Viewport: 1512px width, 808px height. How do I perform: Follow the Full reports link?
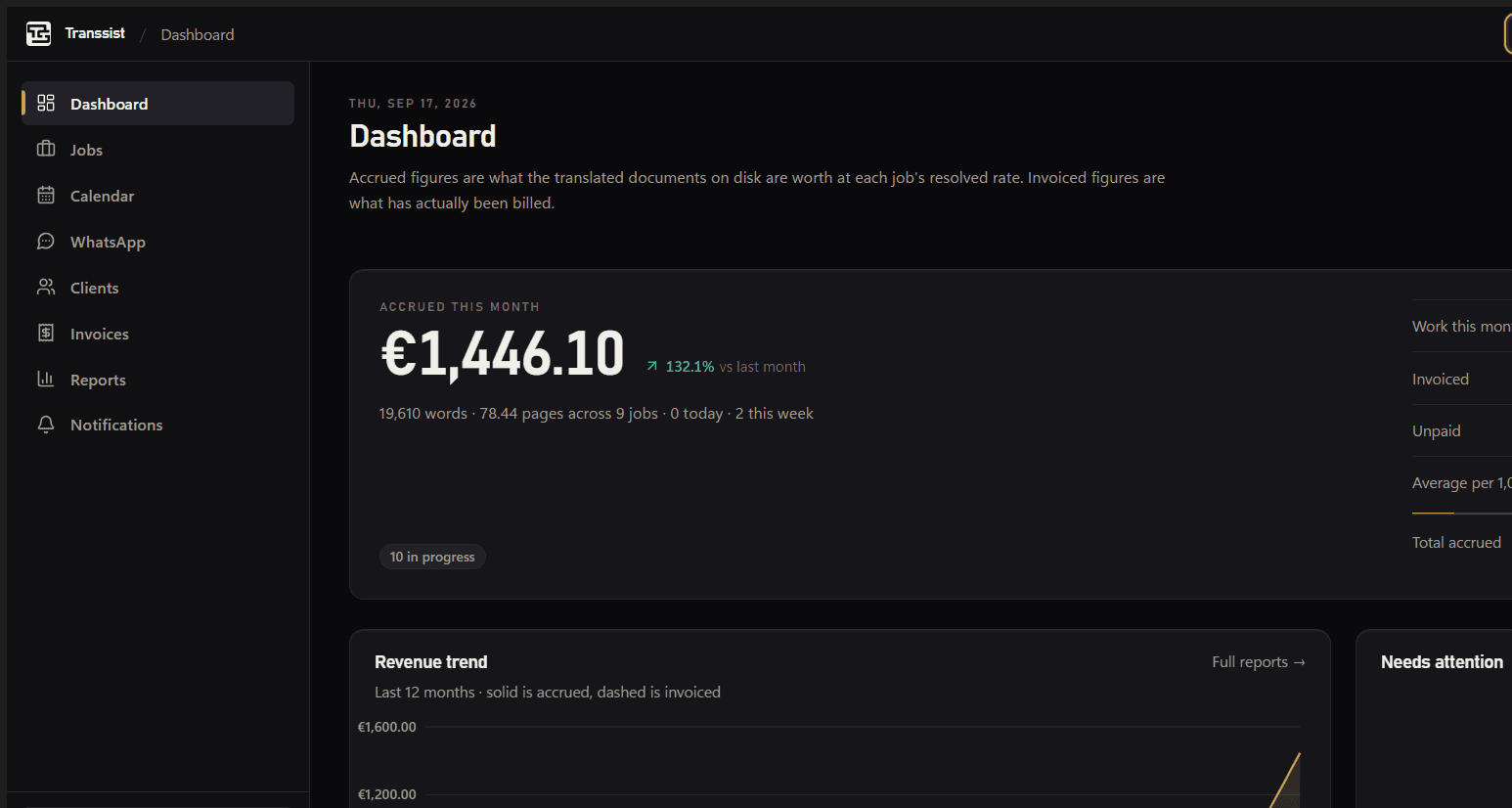pyautogui.click(x=1259, y=662)
